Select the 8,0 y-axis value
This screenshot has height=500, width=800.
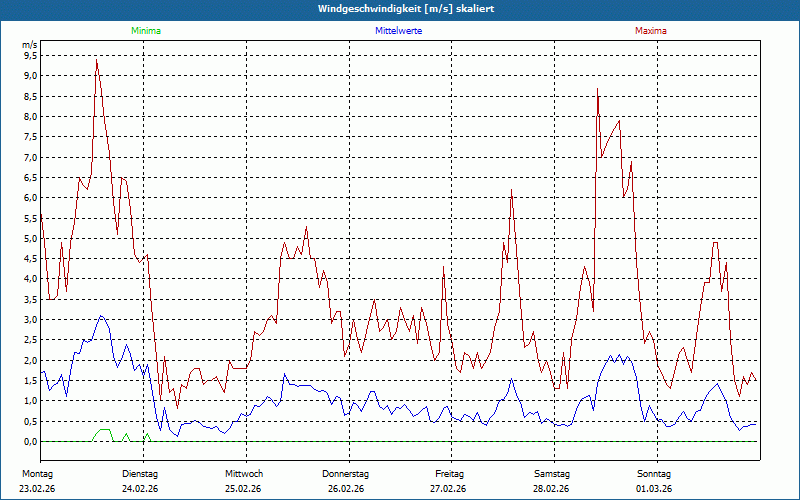pos(31,116)
